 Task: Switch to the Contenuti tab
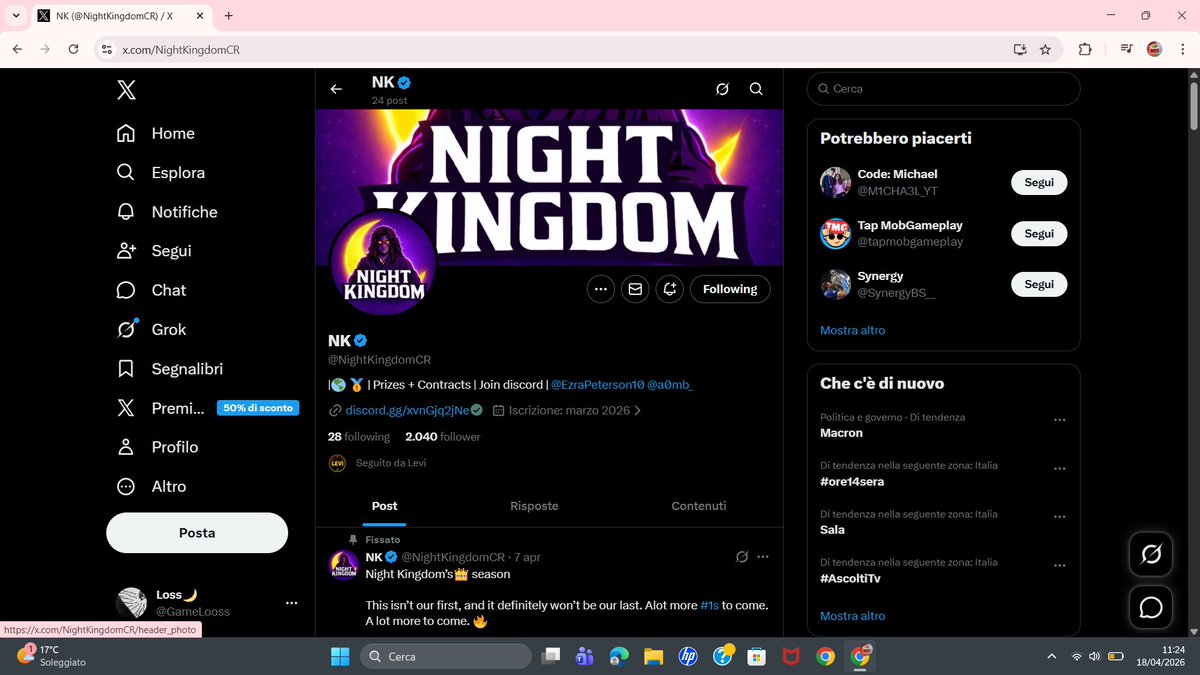tap(699, 506)
